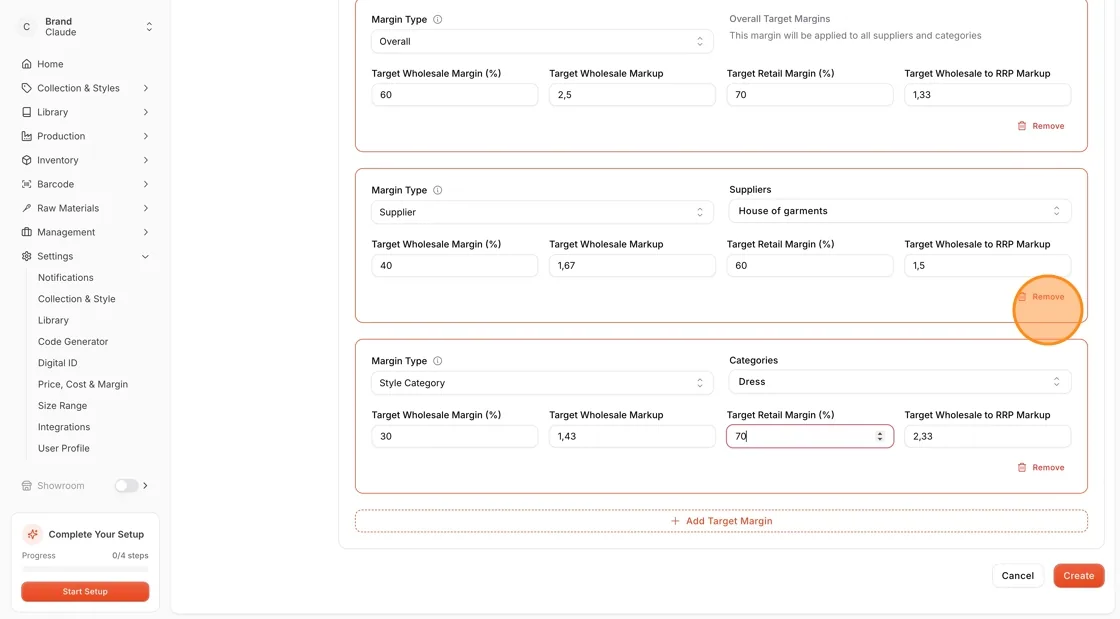Click Supplier Target Wholesale Margin field 40
Image resolution: width=1120 pixels, height=619 pixels.
(x=454, y=266)
